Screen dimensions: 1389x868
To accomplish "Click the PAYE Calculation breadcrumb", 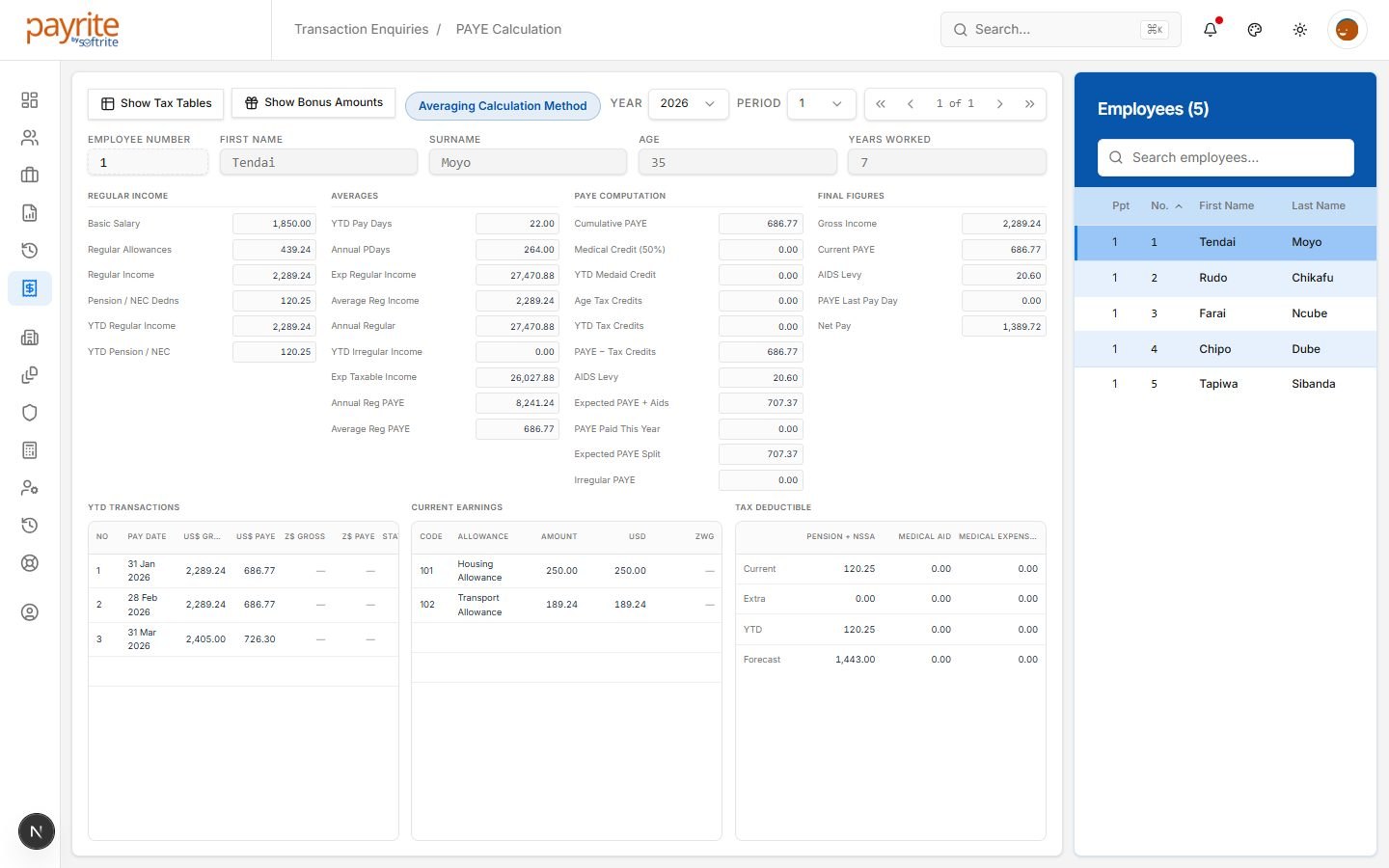I will pyautogui.click(x=508, y=30).
